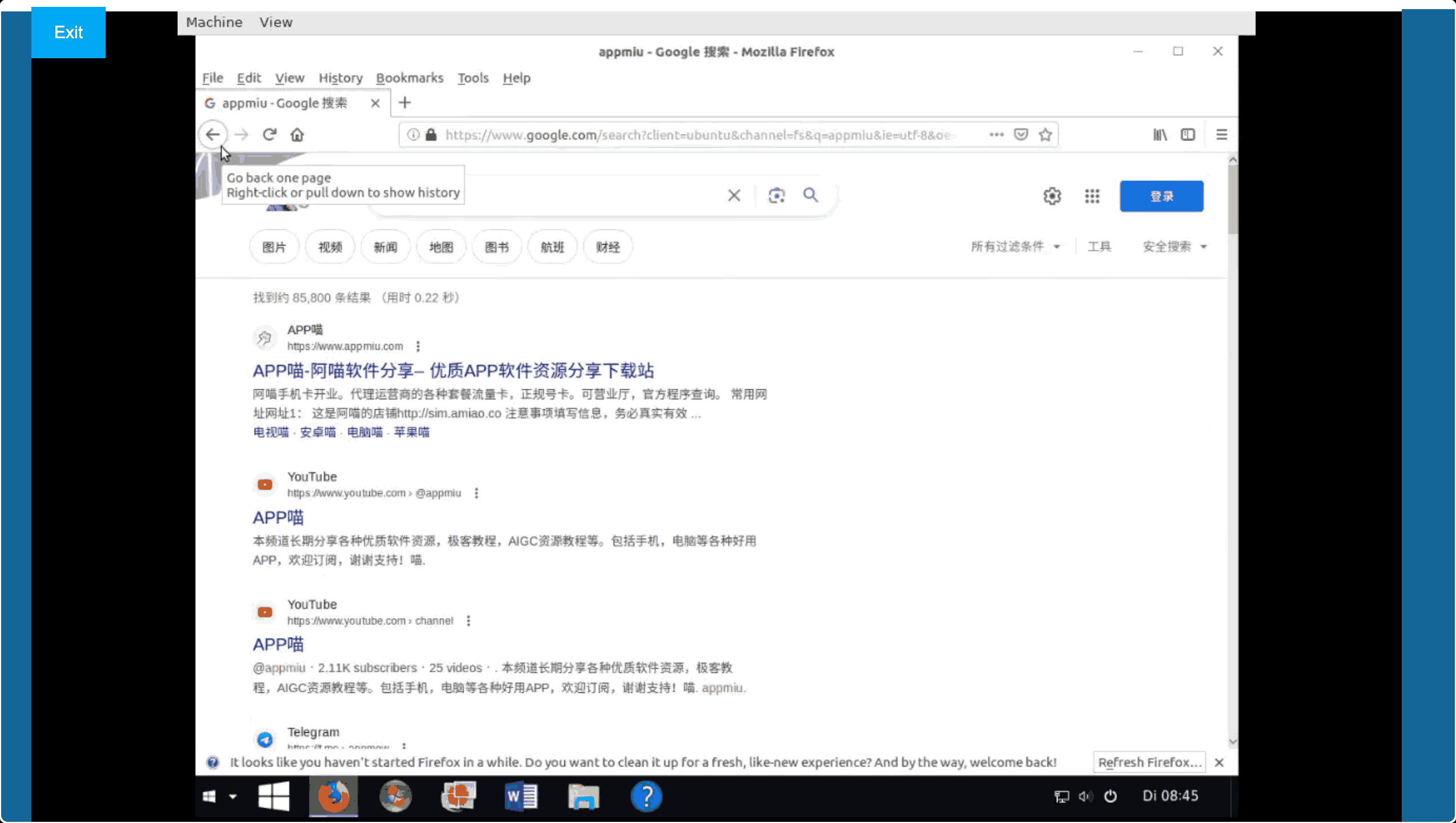
Task: Click the volume icon in system tray
Action: [1085, 796]
